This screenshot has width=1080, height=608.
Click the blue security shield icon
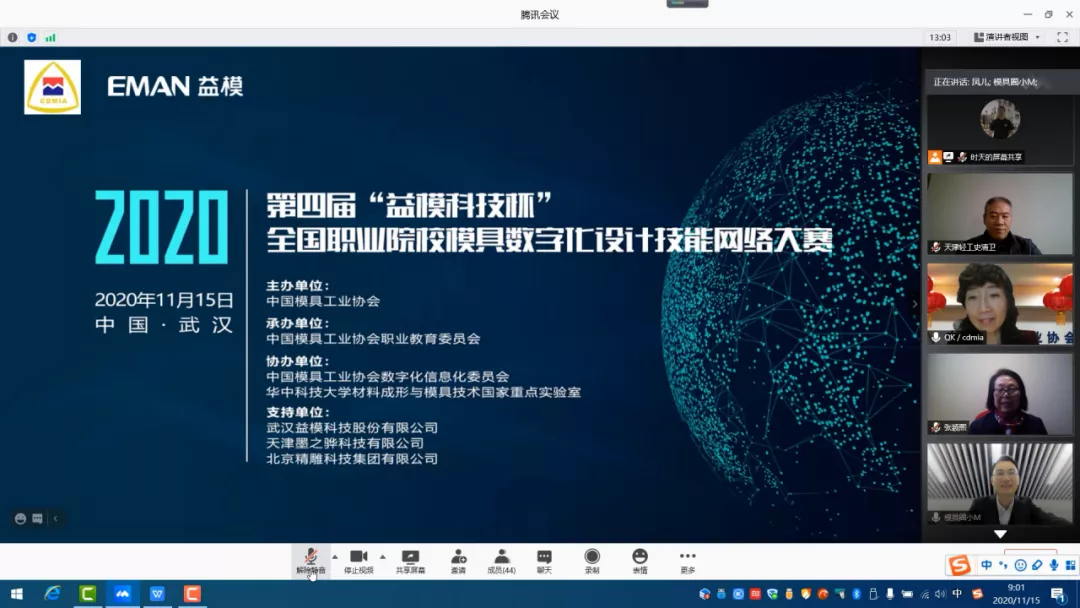[32, 37]
